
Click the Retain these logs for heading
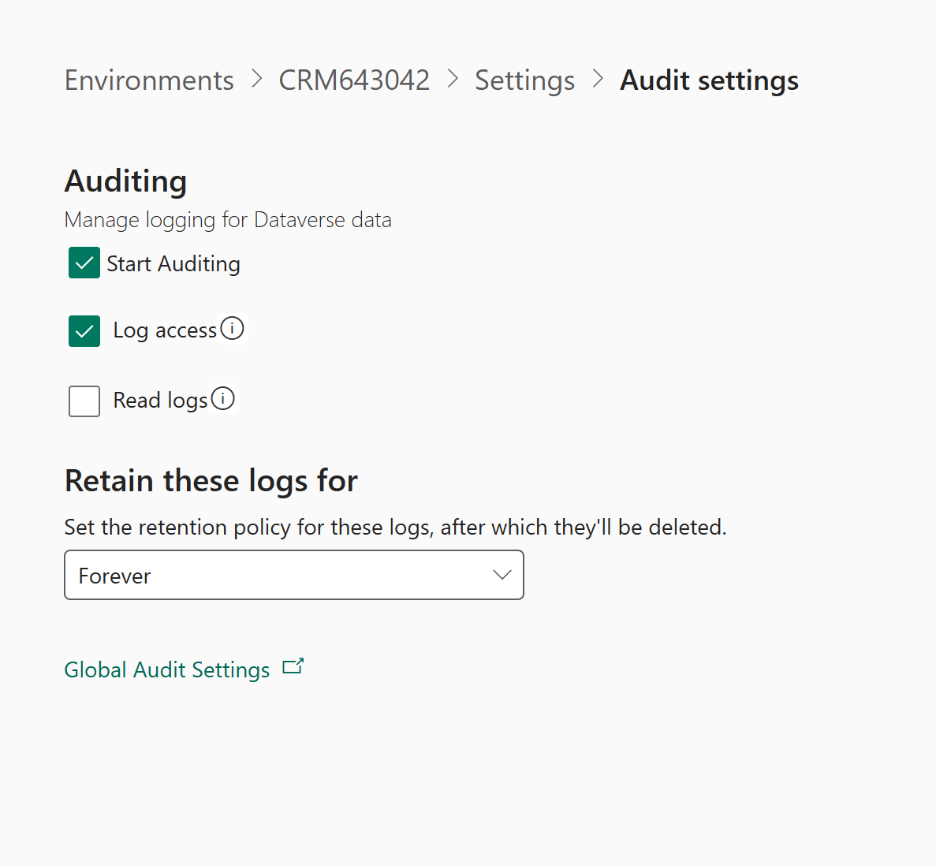click(211, 481)
